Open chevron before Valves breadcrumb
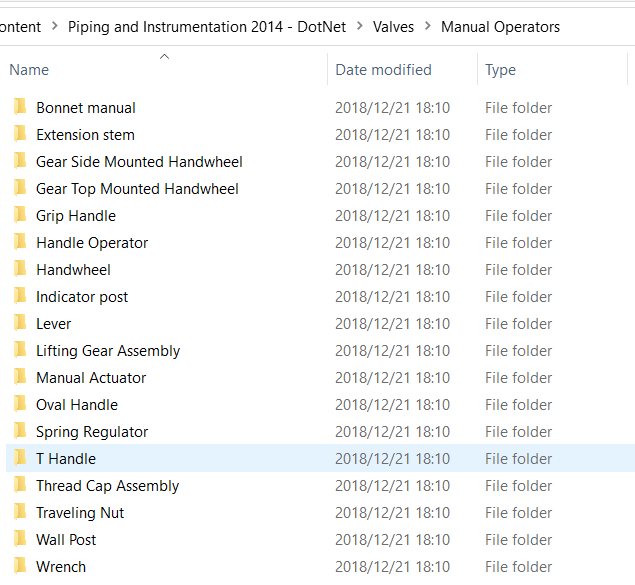Image resolution: width=635 pixels, height=585 pixels. point(360,26)
